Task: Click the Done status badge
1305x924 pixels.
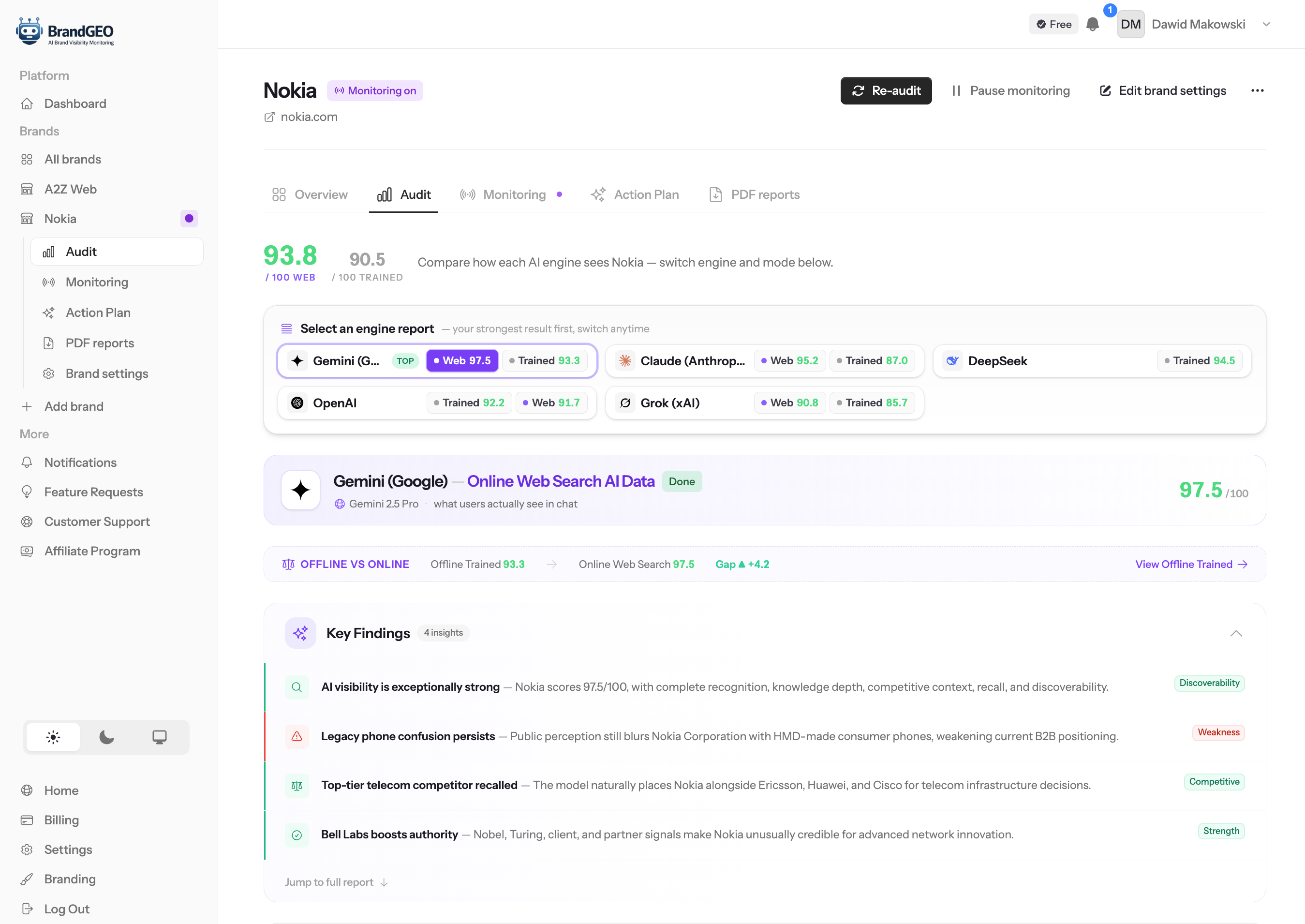Action: point(682,482)
